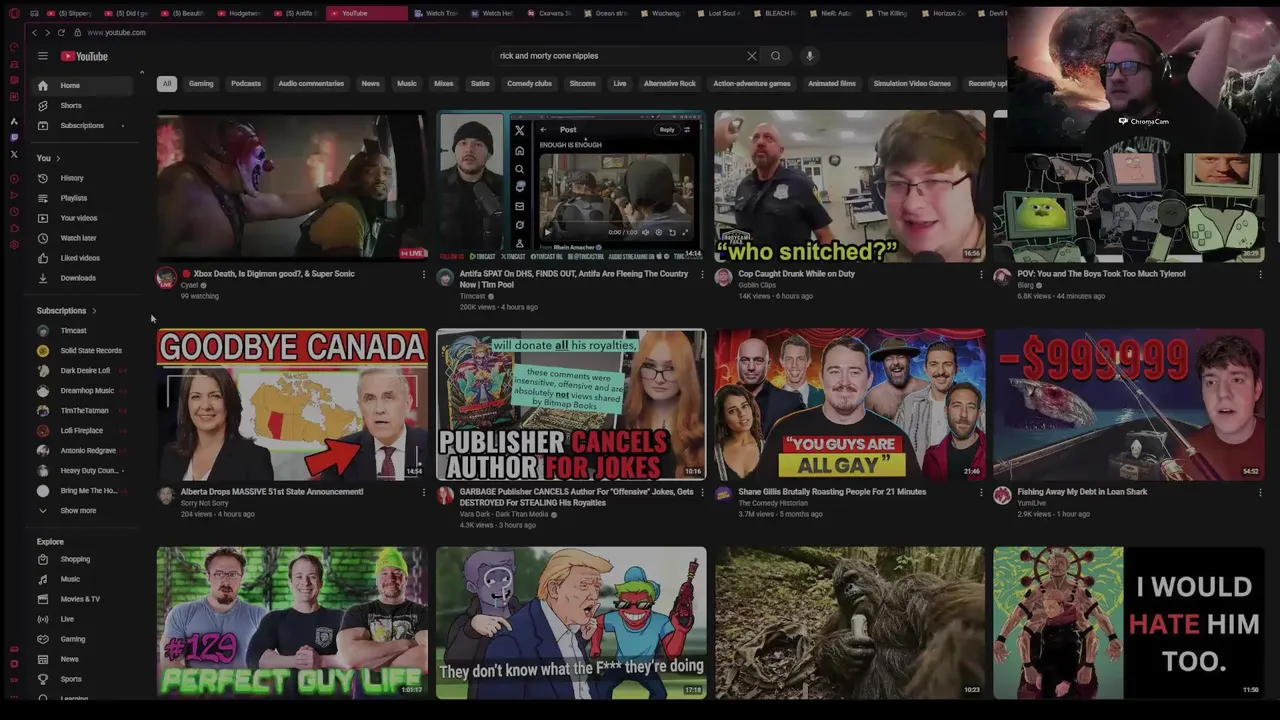
Task: Select the Podcasts filter chip
Action: 246,84
